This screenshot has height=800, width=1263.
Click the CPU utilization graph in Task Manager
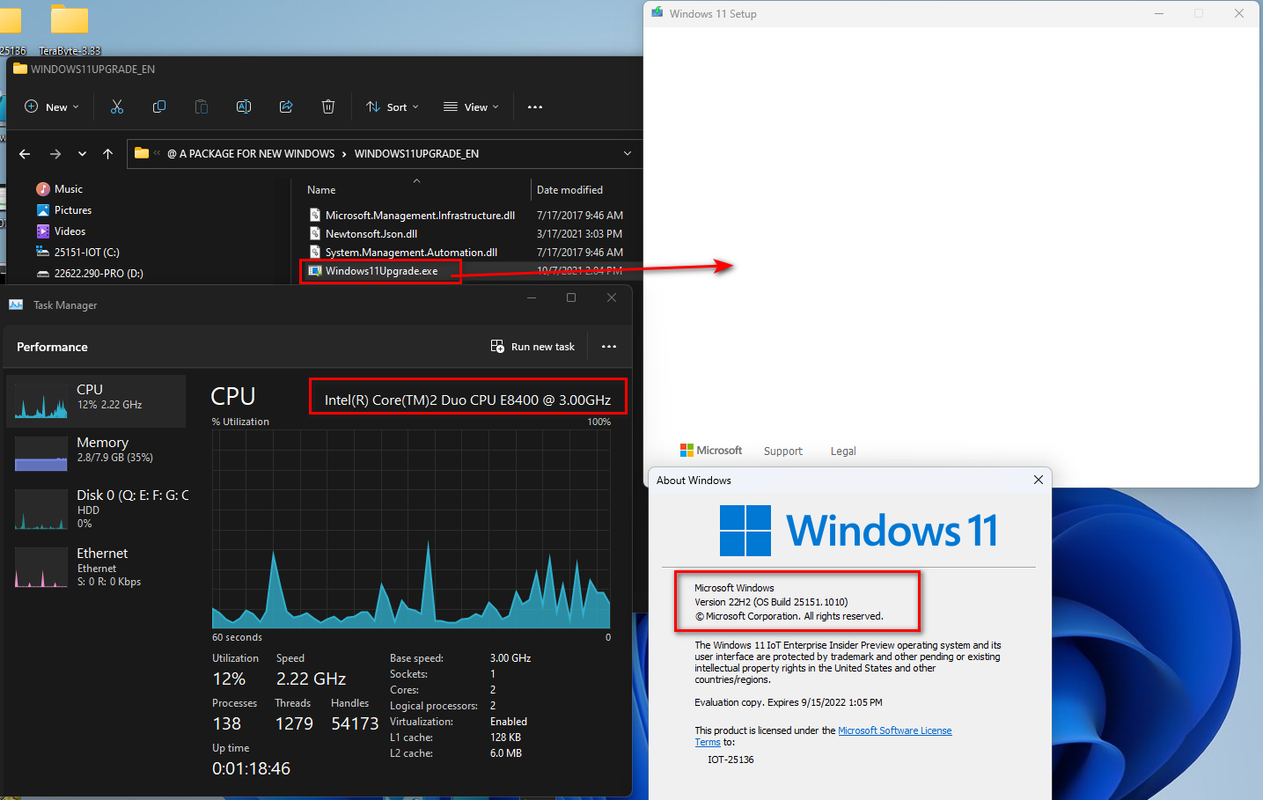[411, 529]
